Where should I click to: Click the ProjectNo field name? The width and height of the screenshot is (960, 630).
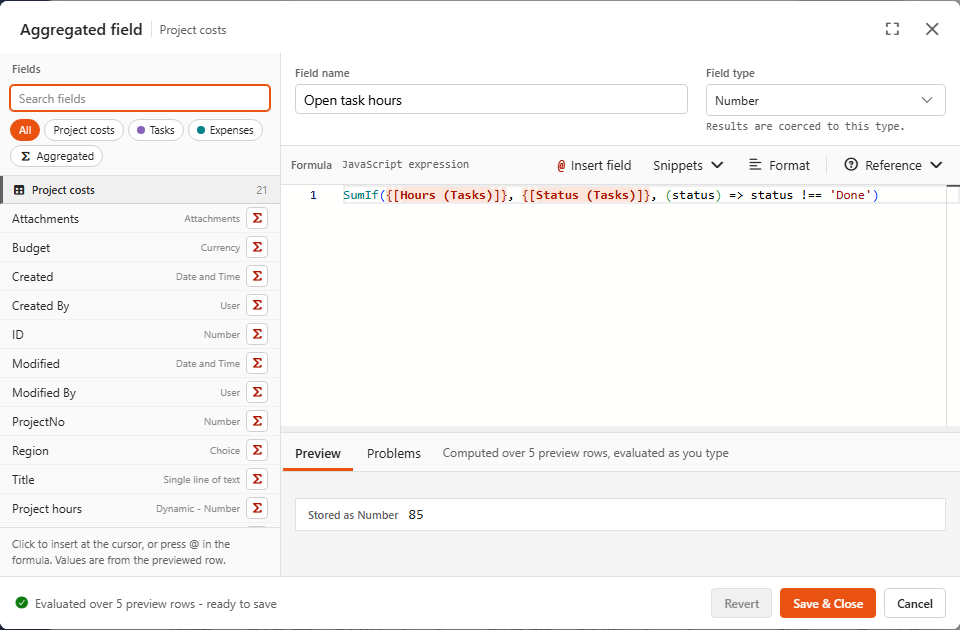(x=38, y=421)
